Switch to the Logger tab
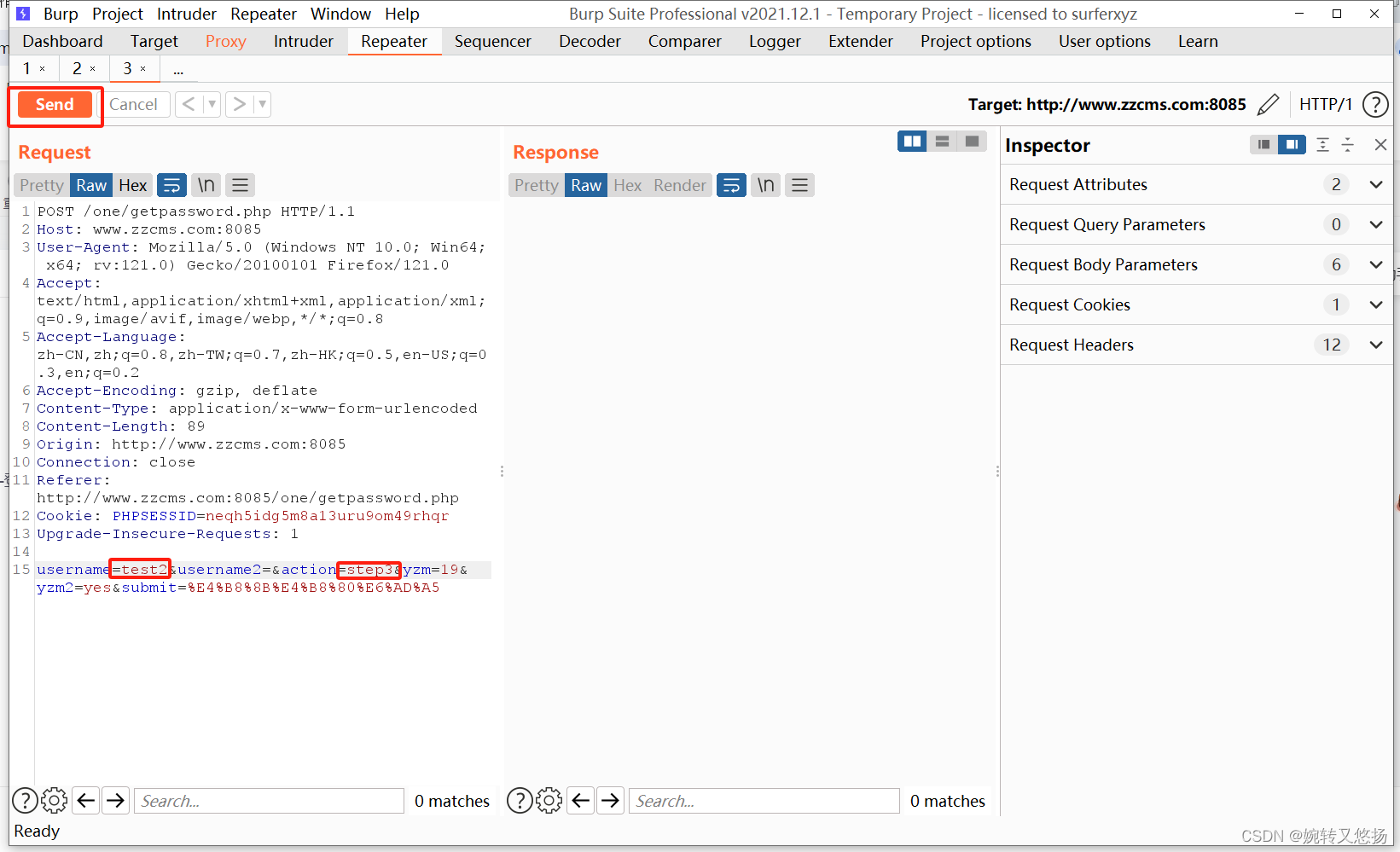Image resolution: width=1400 pixels, height=852 pixels. click(x=775, y=41)
